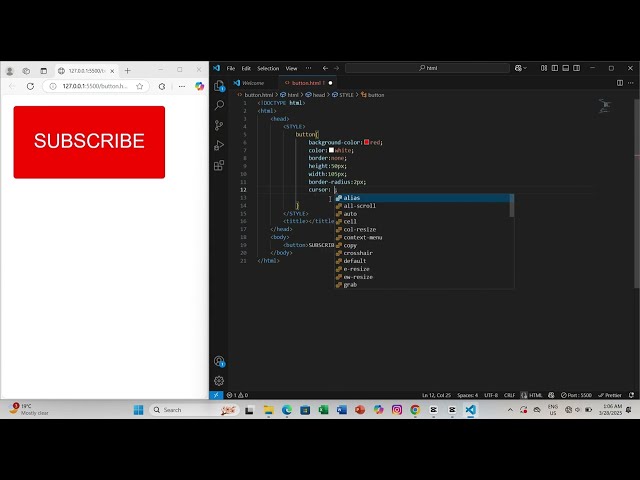Open the Accounts menu in VS Code

(x=219, y=361)
